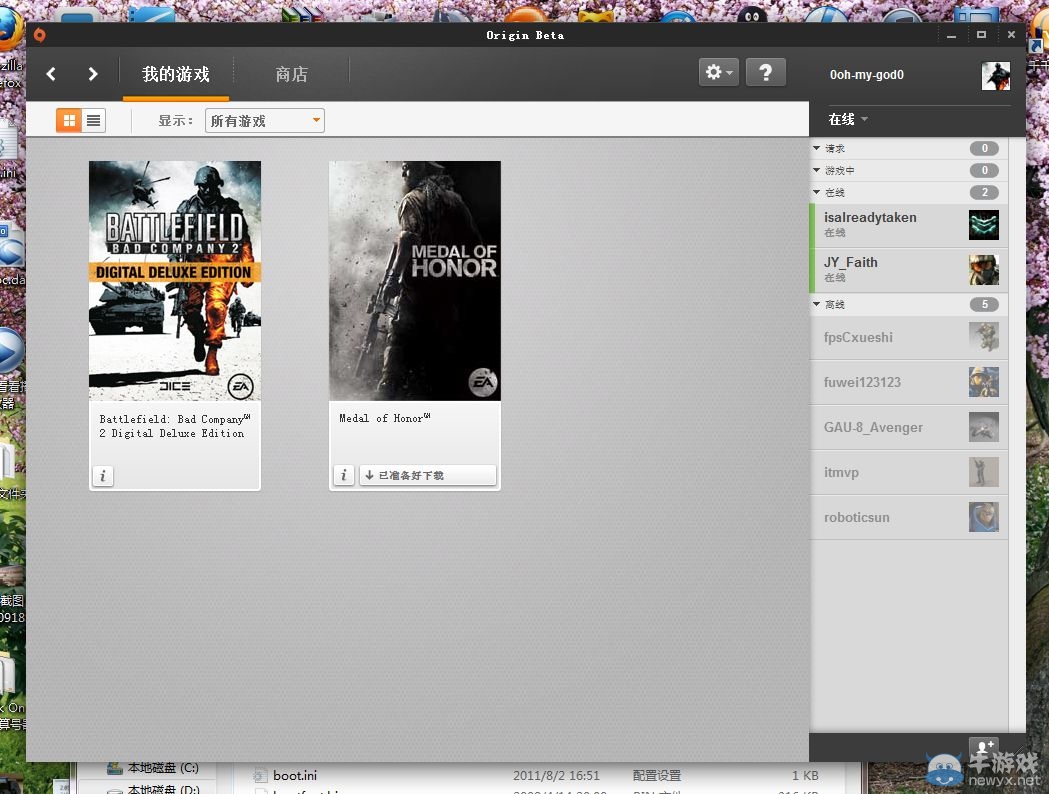Click the add friend icon
Image resolution: width=1049 pixels, height=794 pixels.
click(983, 746)
